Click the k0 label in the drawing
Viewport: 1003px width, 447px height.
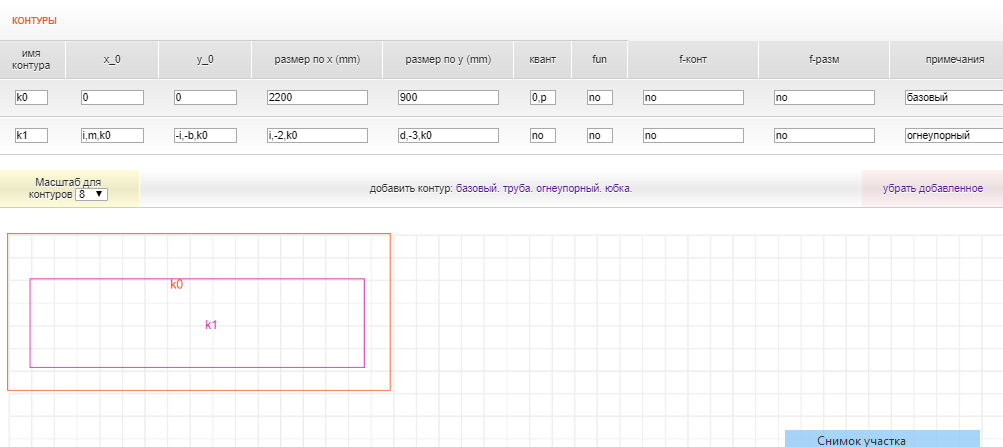(176, 285)
